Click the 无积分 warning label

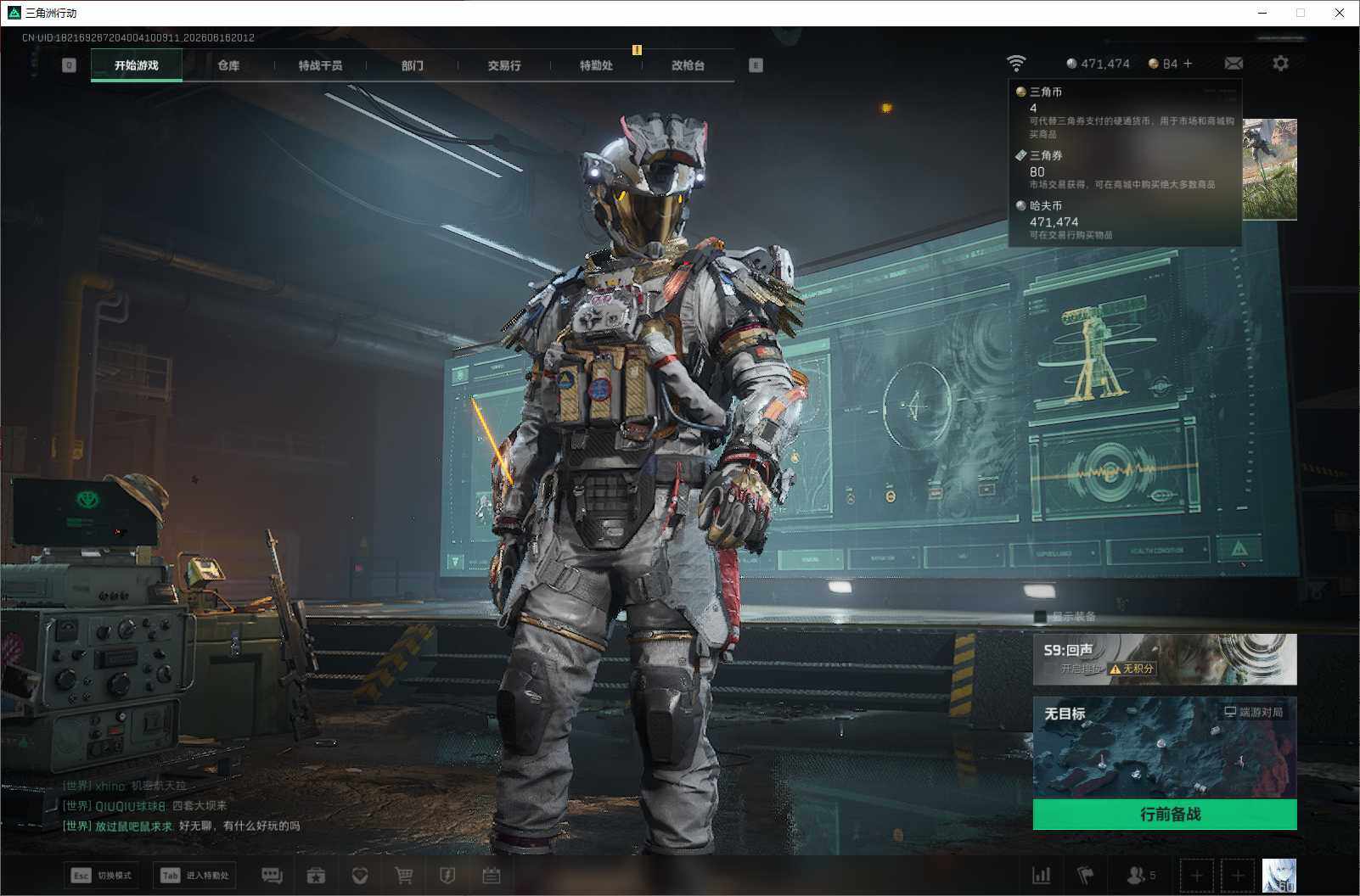point(1132,669)
